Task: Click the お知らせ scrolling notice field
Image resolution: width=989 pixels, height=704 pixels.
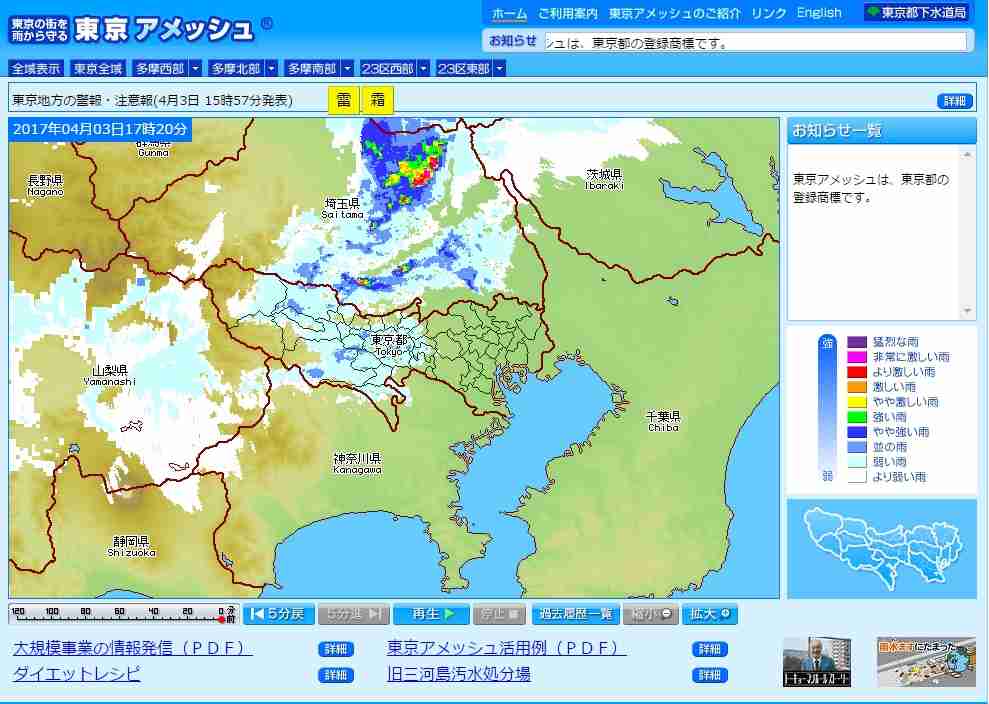Action: [755, 42]
